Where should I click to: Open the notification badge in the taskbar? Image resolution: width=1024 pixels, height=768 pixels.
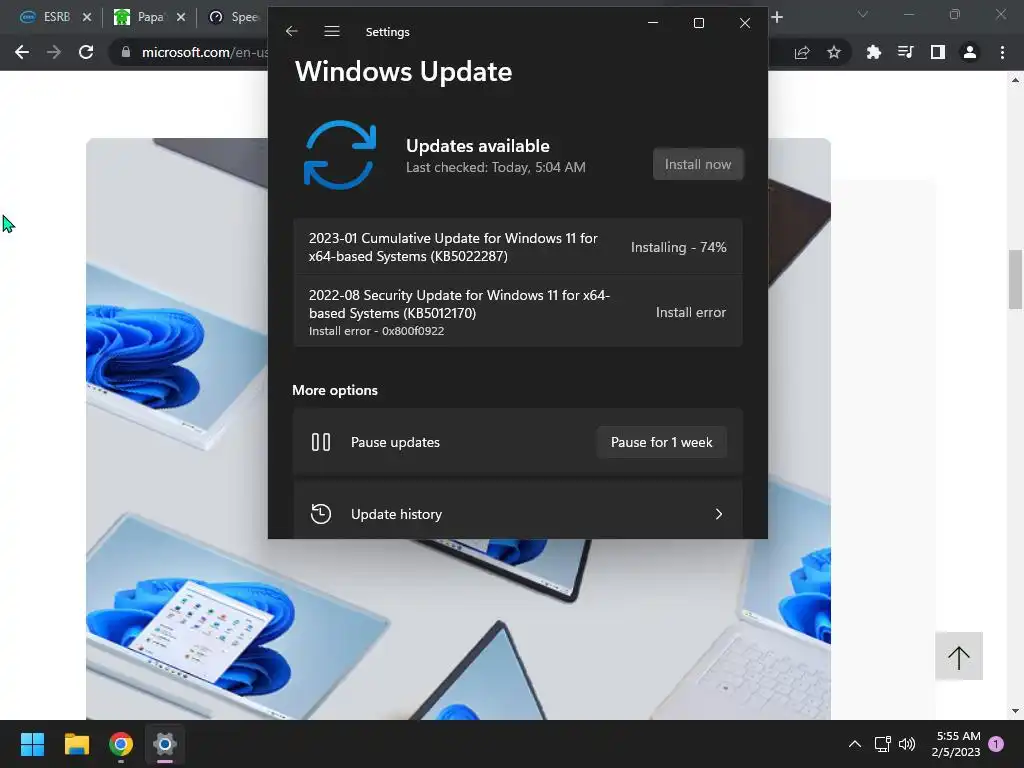click(x=996, y=744)
